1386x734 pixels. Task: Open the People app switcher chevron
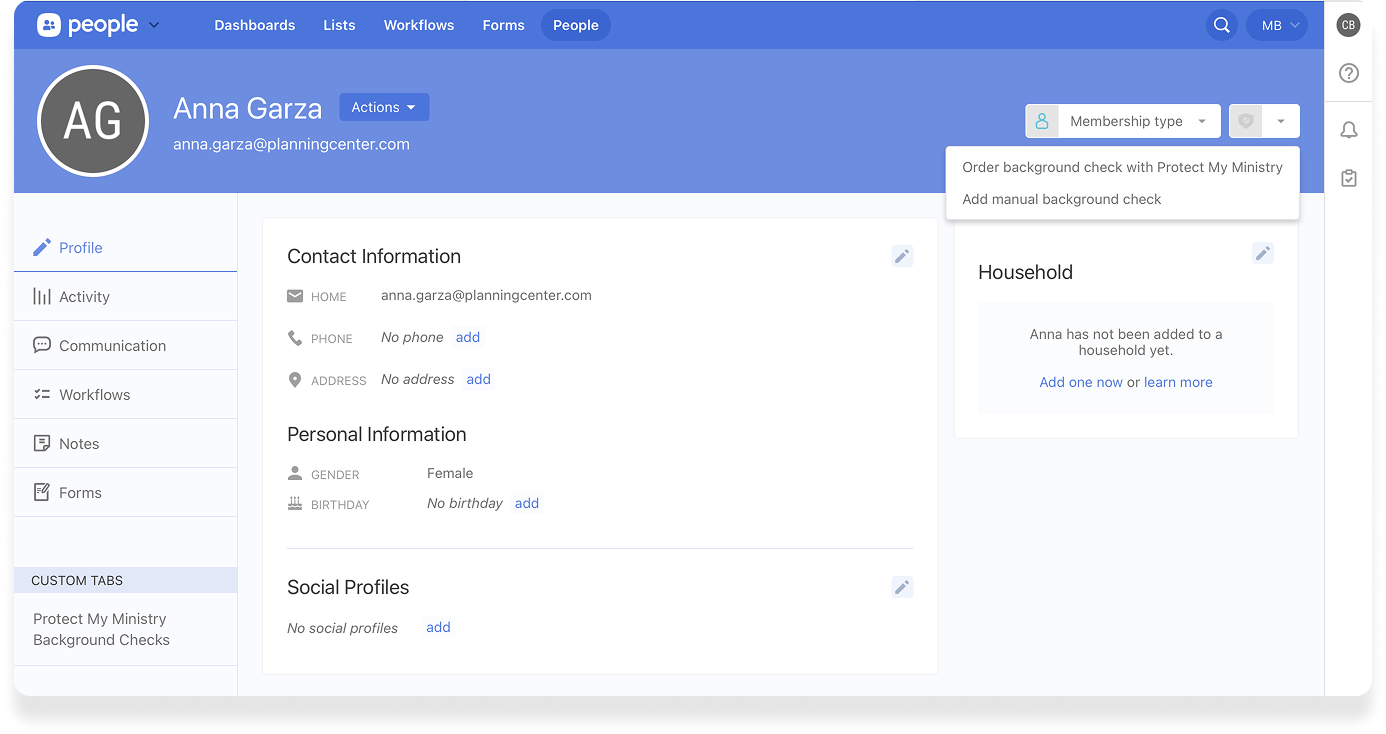click(x=154, y=25)
